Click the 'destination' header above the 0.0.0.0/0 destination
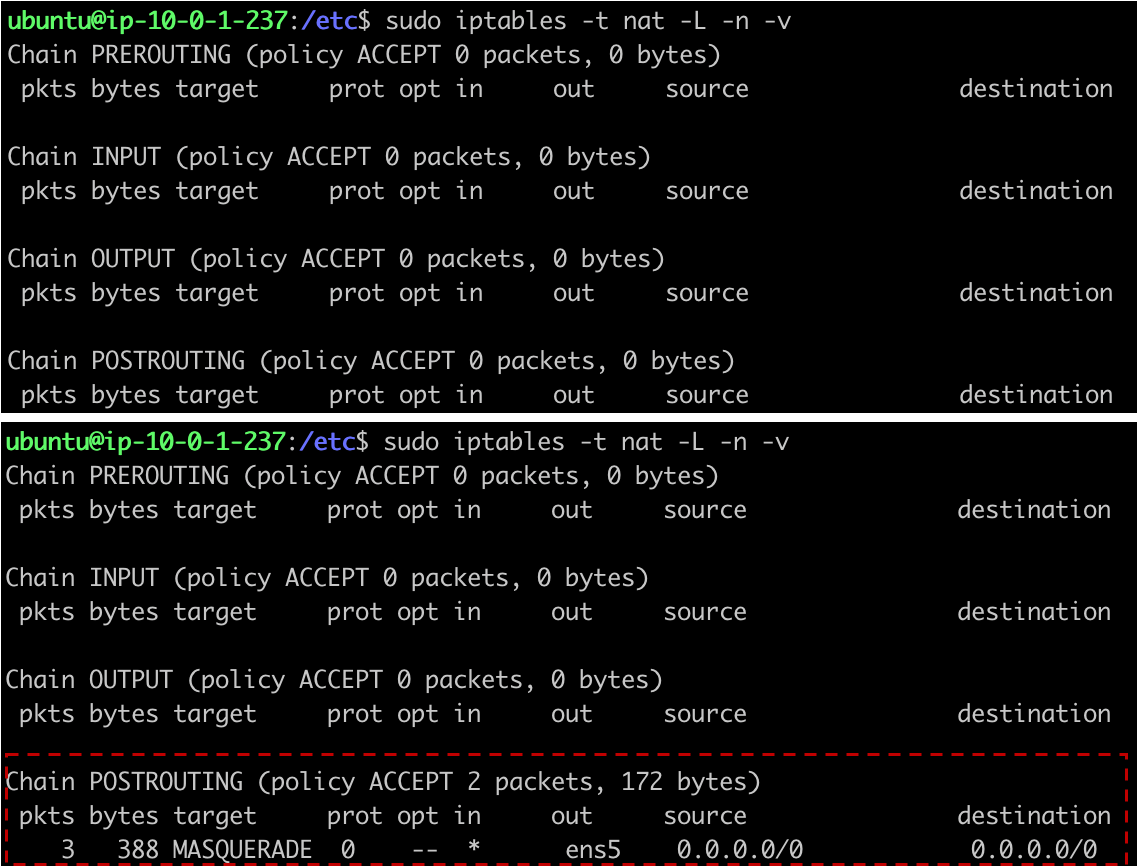The height and width of the screenshot is (866, 1138). pyautogui.click(x=1033, y=815)
